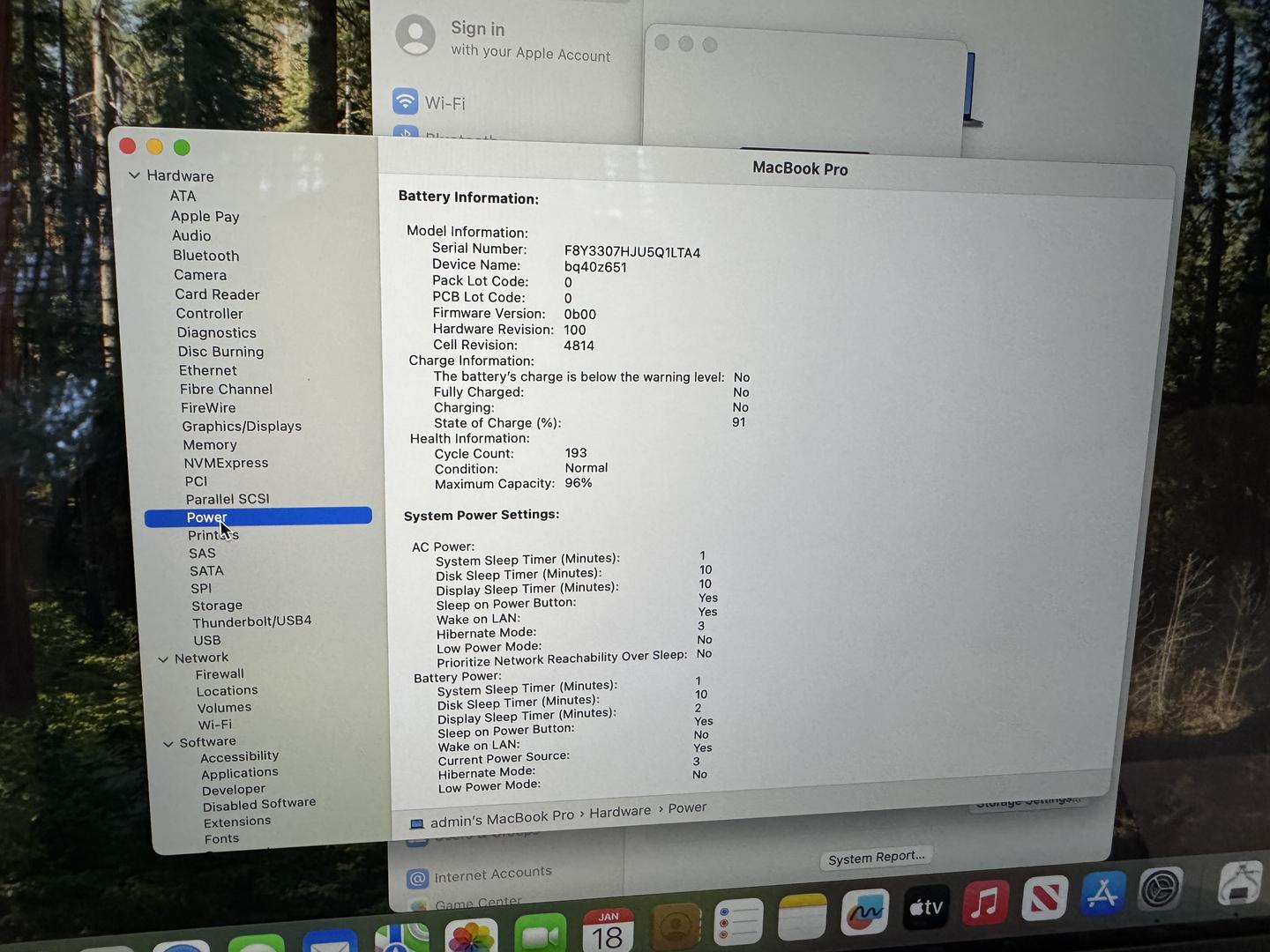Select Bluetooth in the Hardware list

(206, 256)
